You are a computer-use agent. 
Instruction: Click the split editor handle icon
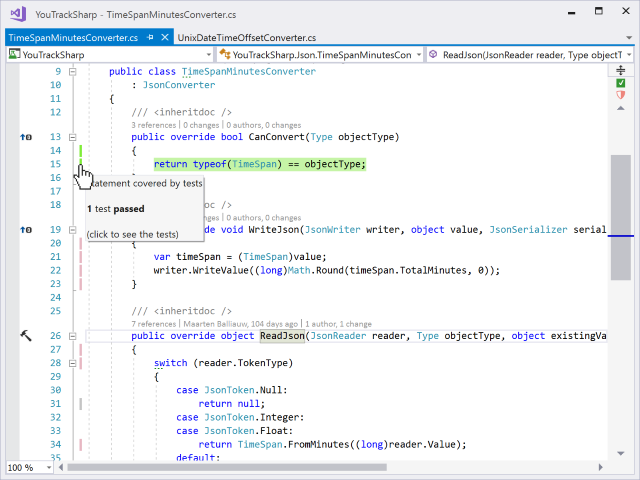pos(620,70)
